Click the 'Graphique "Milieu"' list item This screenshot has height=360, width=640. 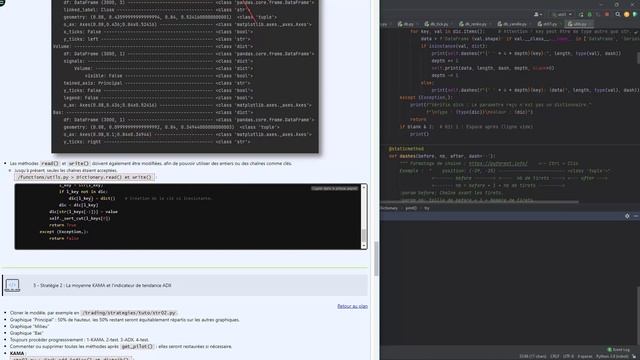pyautogui.click(x=29, y=327)
